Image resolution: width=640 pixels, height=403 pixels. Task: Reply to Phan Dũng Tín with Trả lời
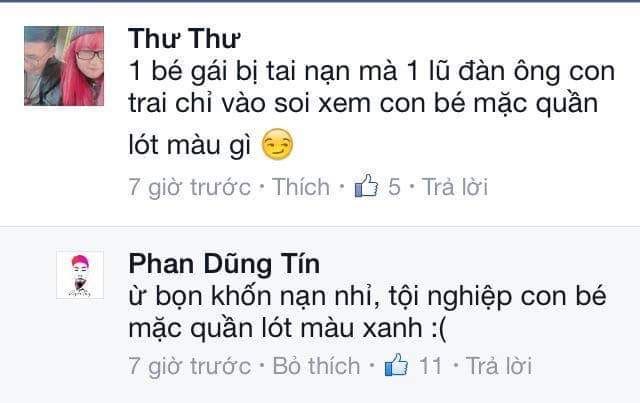[x=499, y=366]
